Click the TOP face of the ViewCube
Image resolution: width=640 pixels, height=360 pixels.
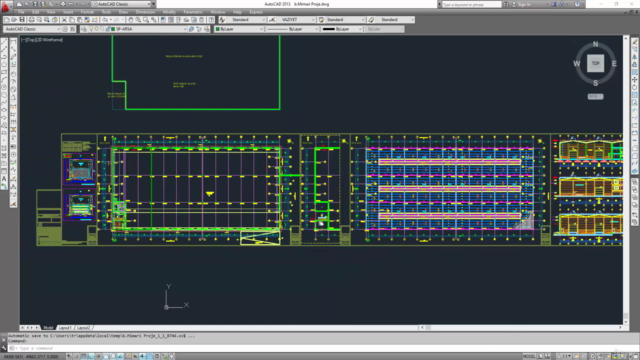coord(596,63)
